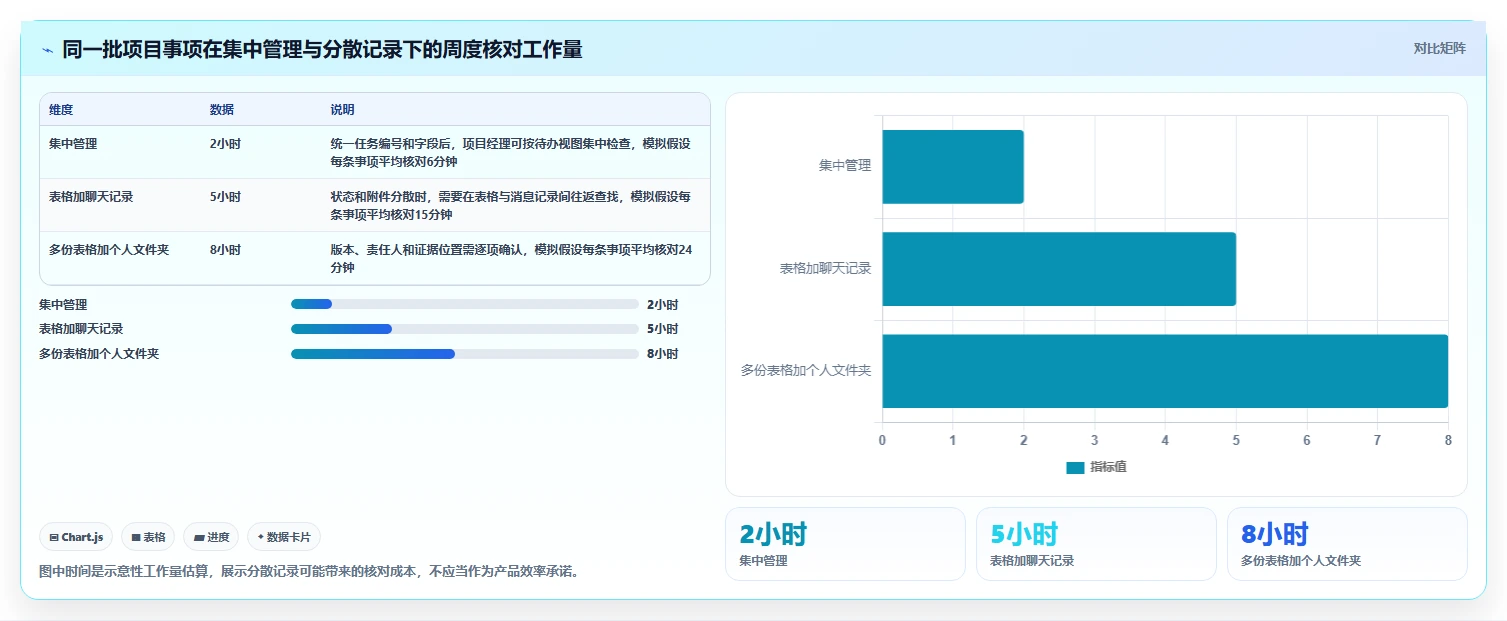Screen dimensions: 1507x621
Task: Click the 8小时 value beside the progress bar
Action: [x=663, y=354]
